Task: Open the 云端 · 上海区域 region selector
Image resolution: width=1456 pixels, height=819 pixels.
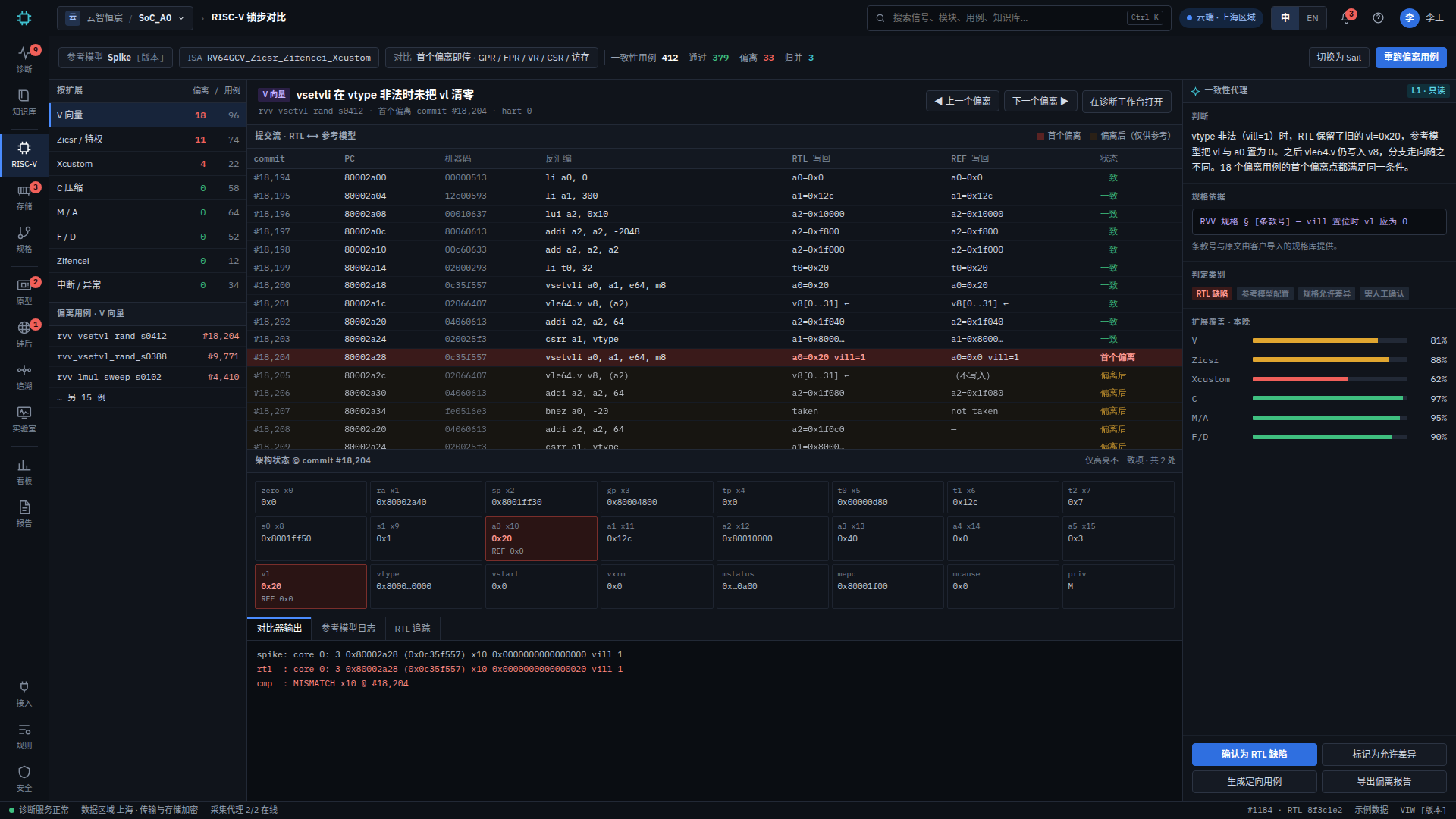Action: point(1221,17)
